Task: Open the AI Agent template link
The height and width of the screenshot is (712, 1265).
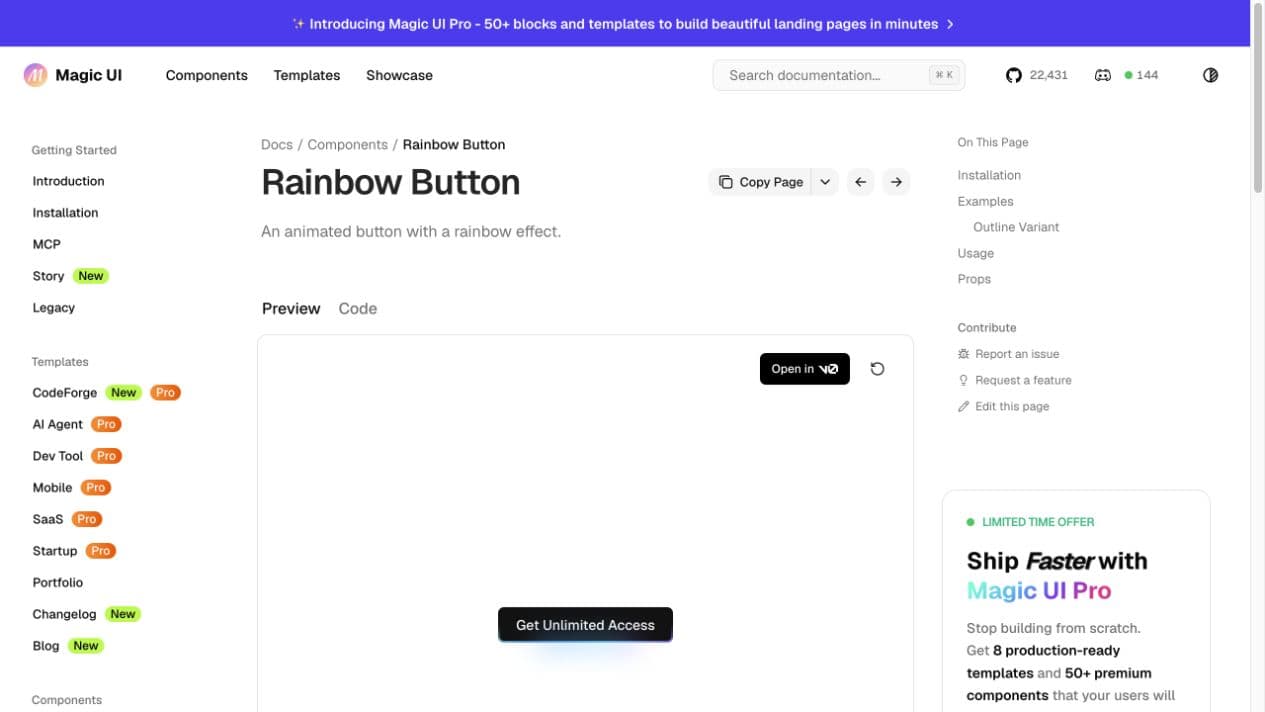Action: (57, 424)
